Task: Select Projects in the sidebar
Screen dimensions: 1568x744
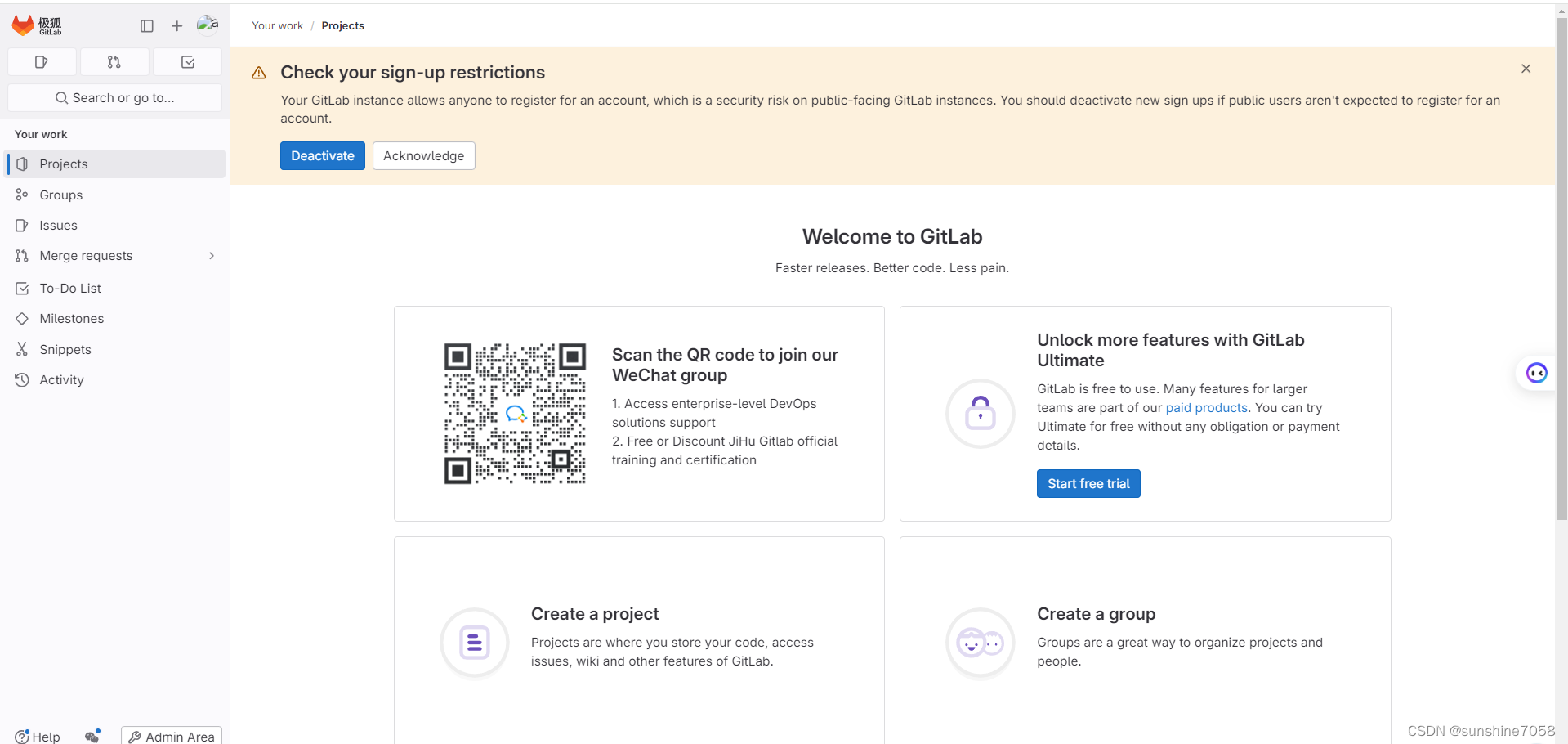Action: [x=115, y=164]
